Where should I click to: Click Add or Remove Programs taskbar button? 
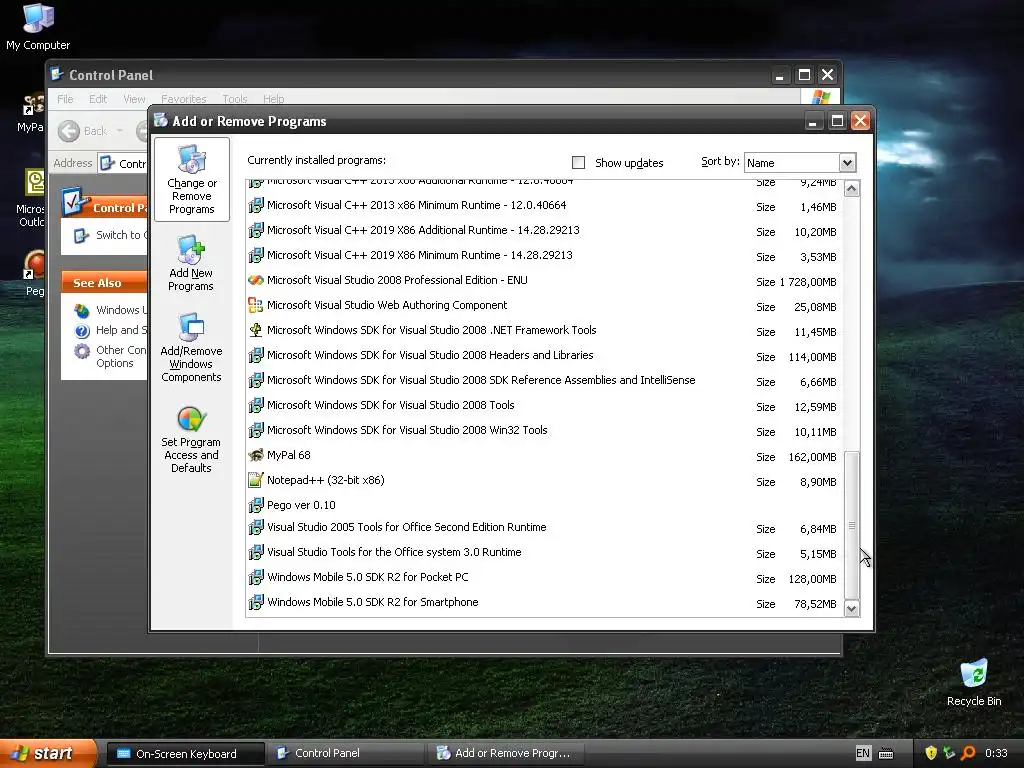pyautogui.click(x=506, y=754)
